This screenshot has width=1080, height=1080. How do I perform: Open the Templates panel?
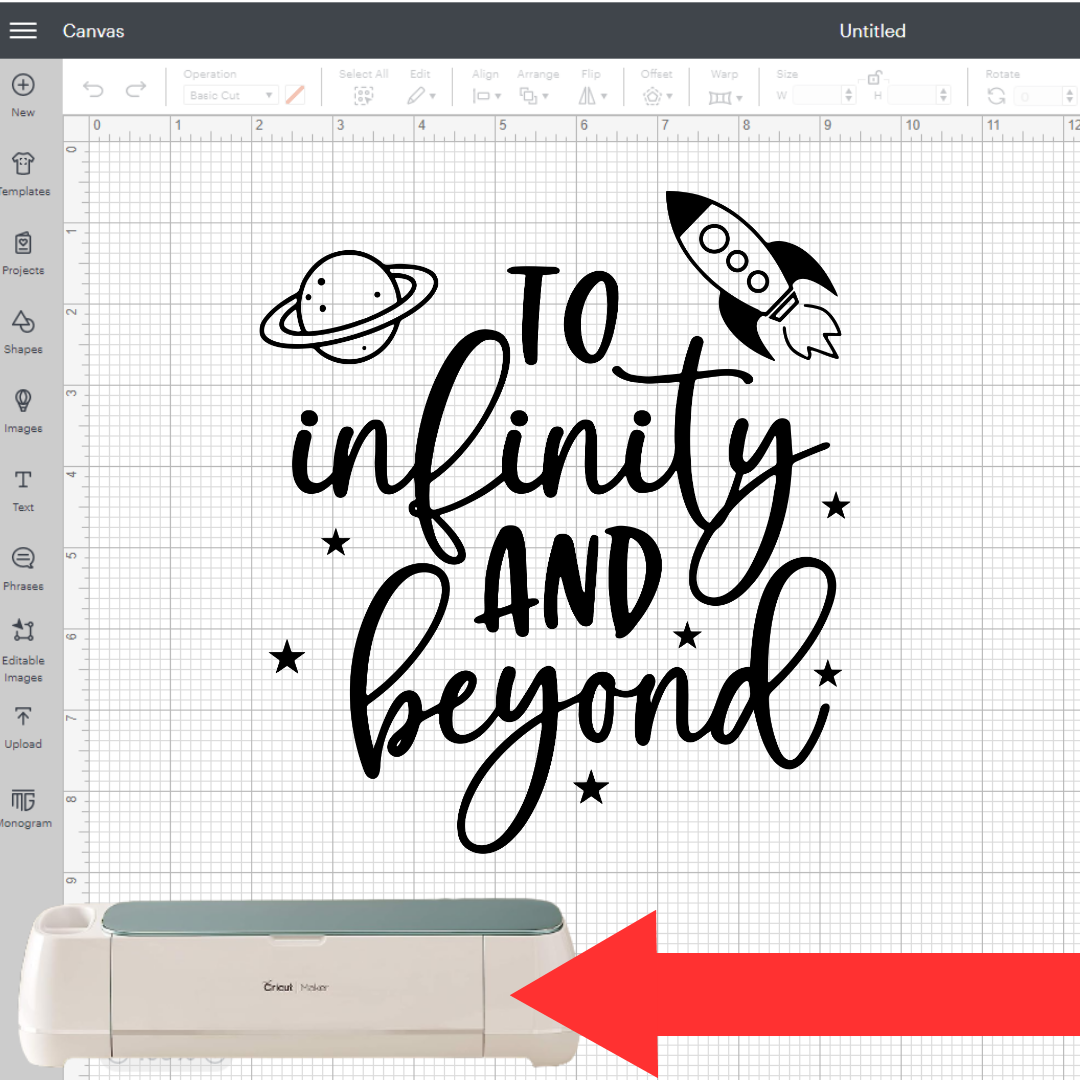[x=23, y=174]
